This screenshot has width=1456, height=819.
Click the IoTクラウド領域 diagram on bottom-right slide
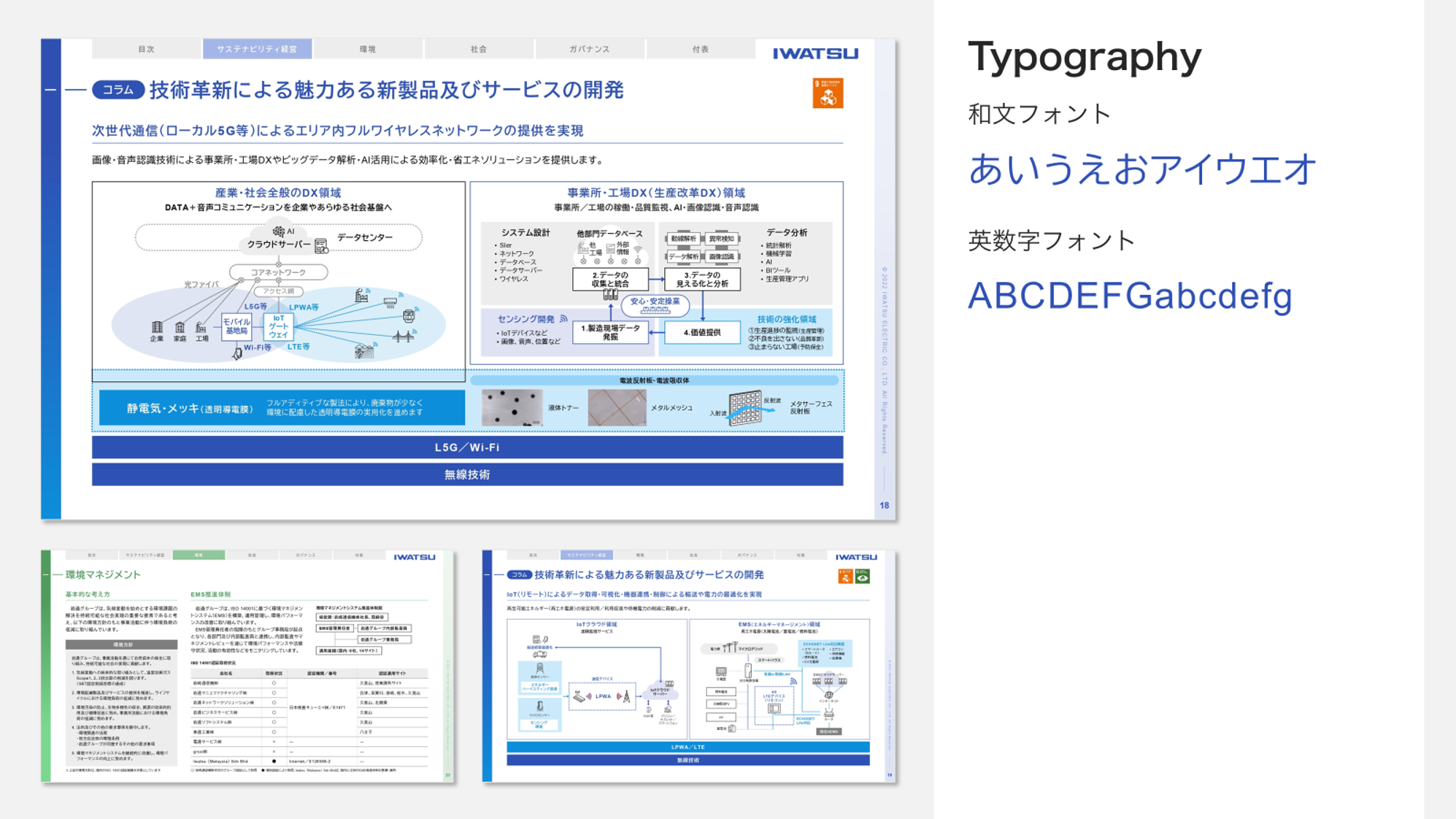(x=597, y=680)
